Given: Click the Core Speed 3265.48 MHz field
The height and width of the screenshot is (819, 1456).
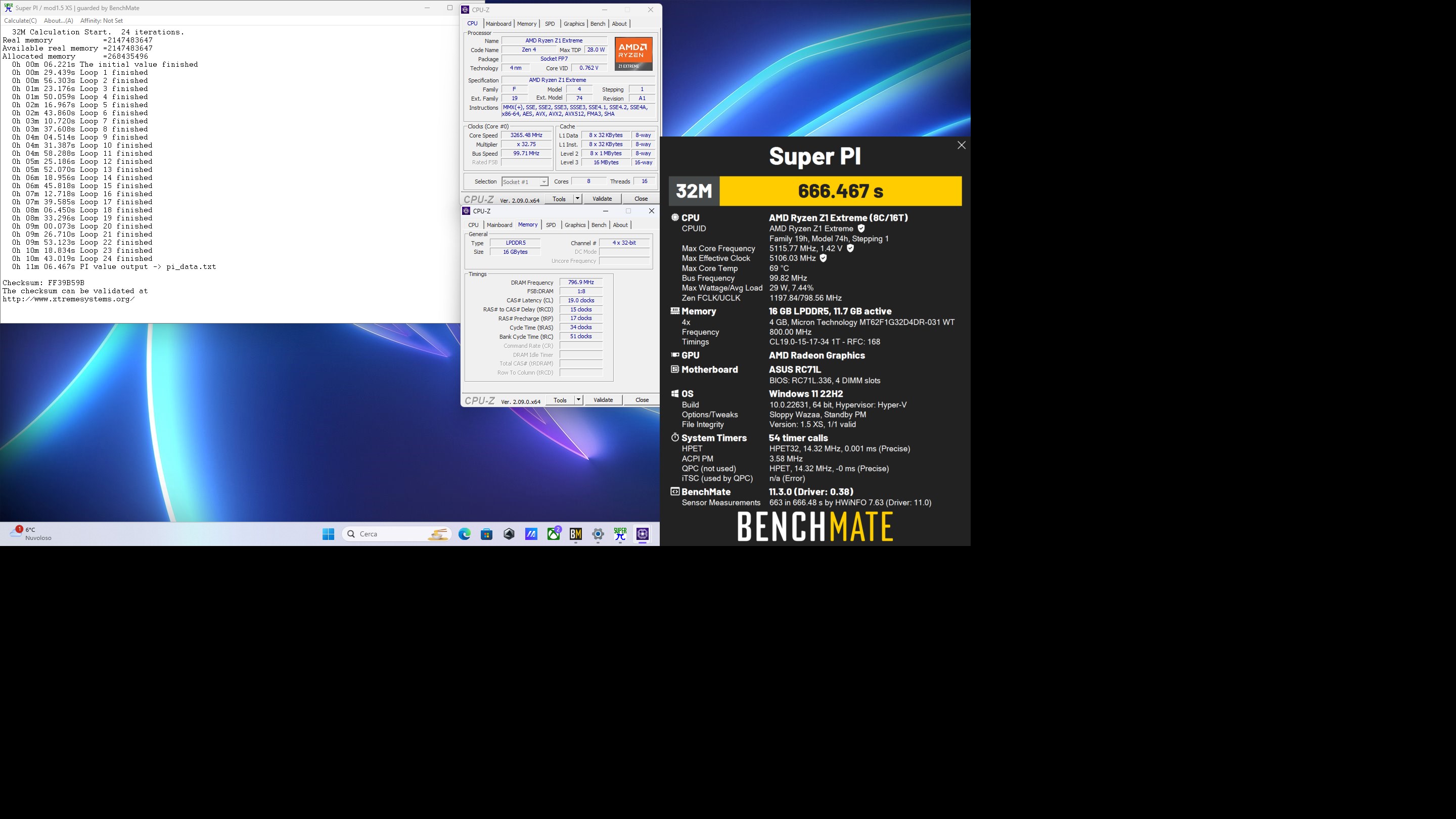Looking at the screenshot, I should point(526,135).
